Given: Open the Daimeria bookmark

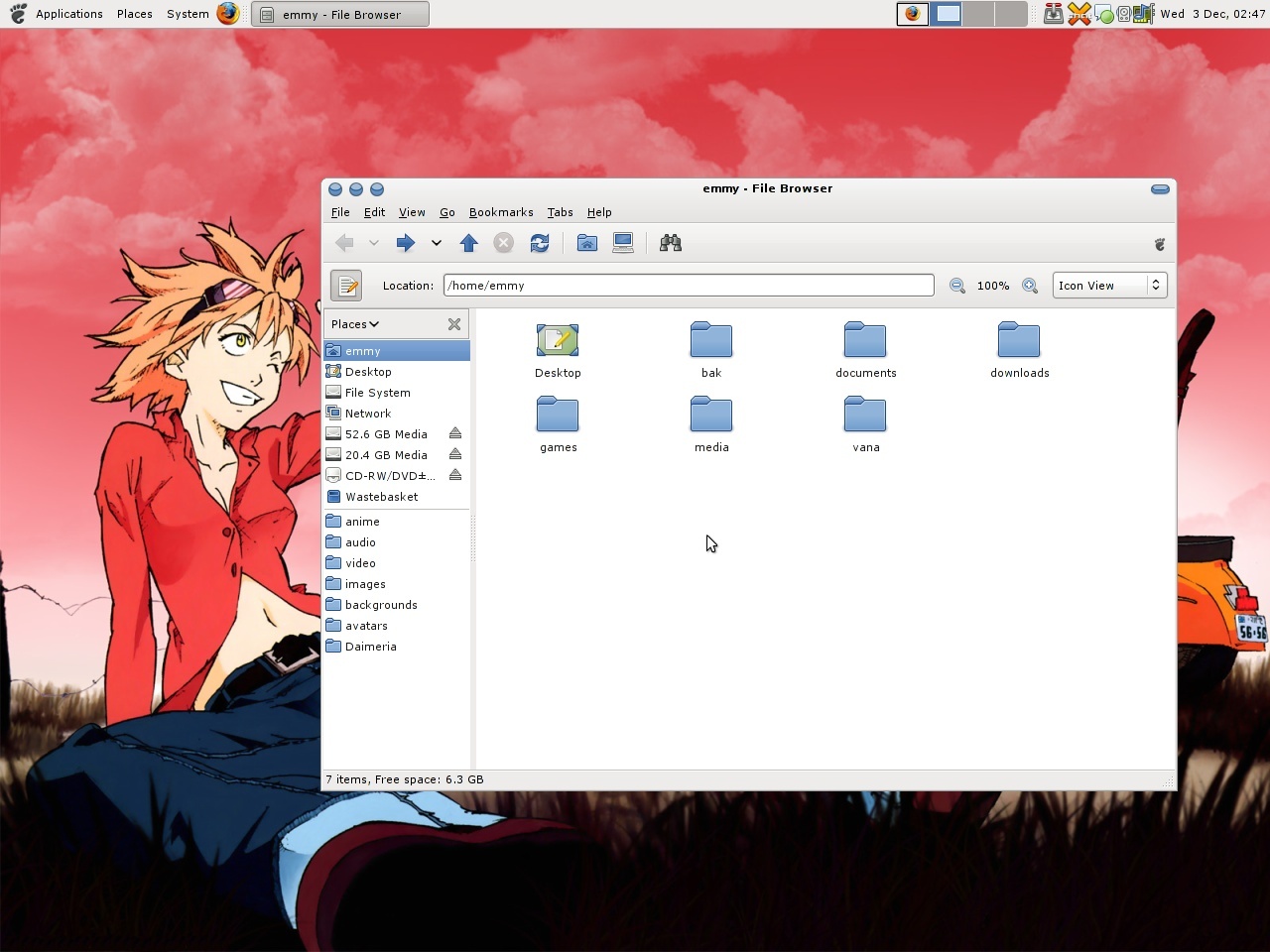Looking at the screenshot, I should [x=397, y=647].
